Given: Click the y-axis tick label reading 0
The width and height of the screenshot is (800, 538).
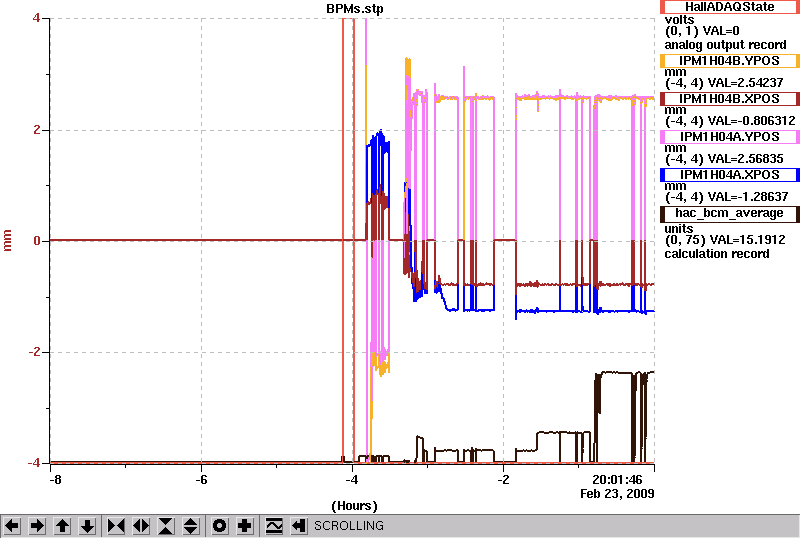Looking at the screenshot, I should click(x=37, y=240).
